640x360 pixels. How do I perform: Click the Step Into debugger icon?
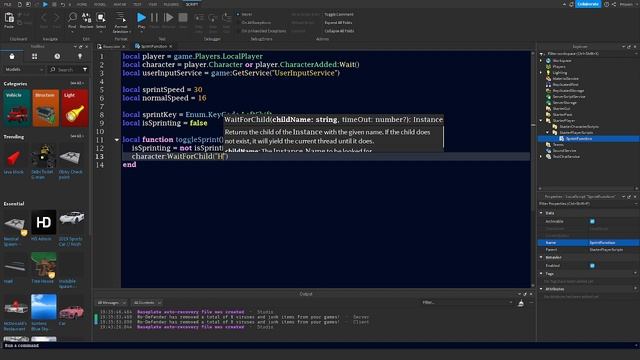(x=199, y=18)
